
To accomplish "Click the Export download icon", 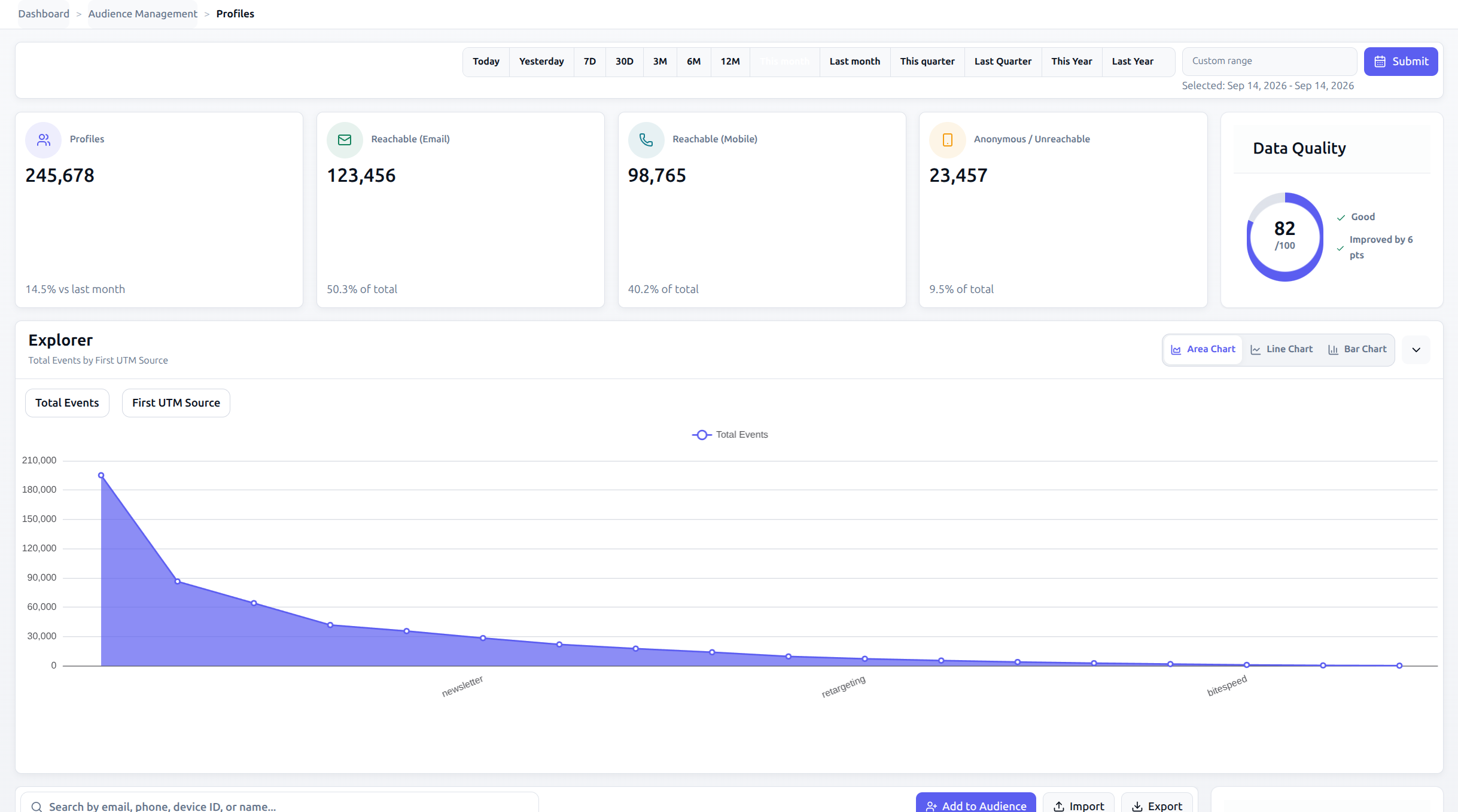I will 1137,807.
